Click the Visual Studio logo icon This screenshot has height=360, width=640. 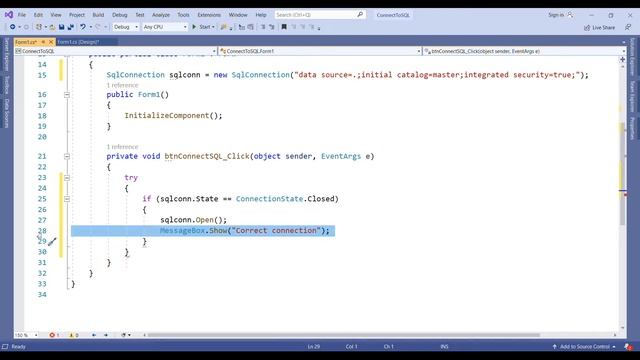click(9, 15)
